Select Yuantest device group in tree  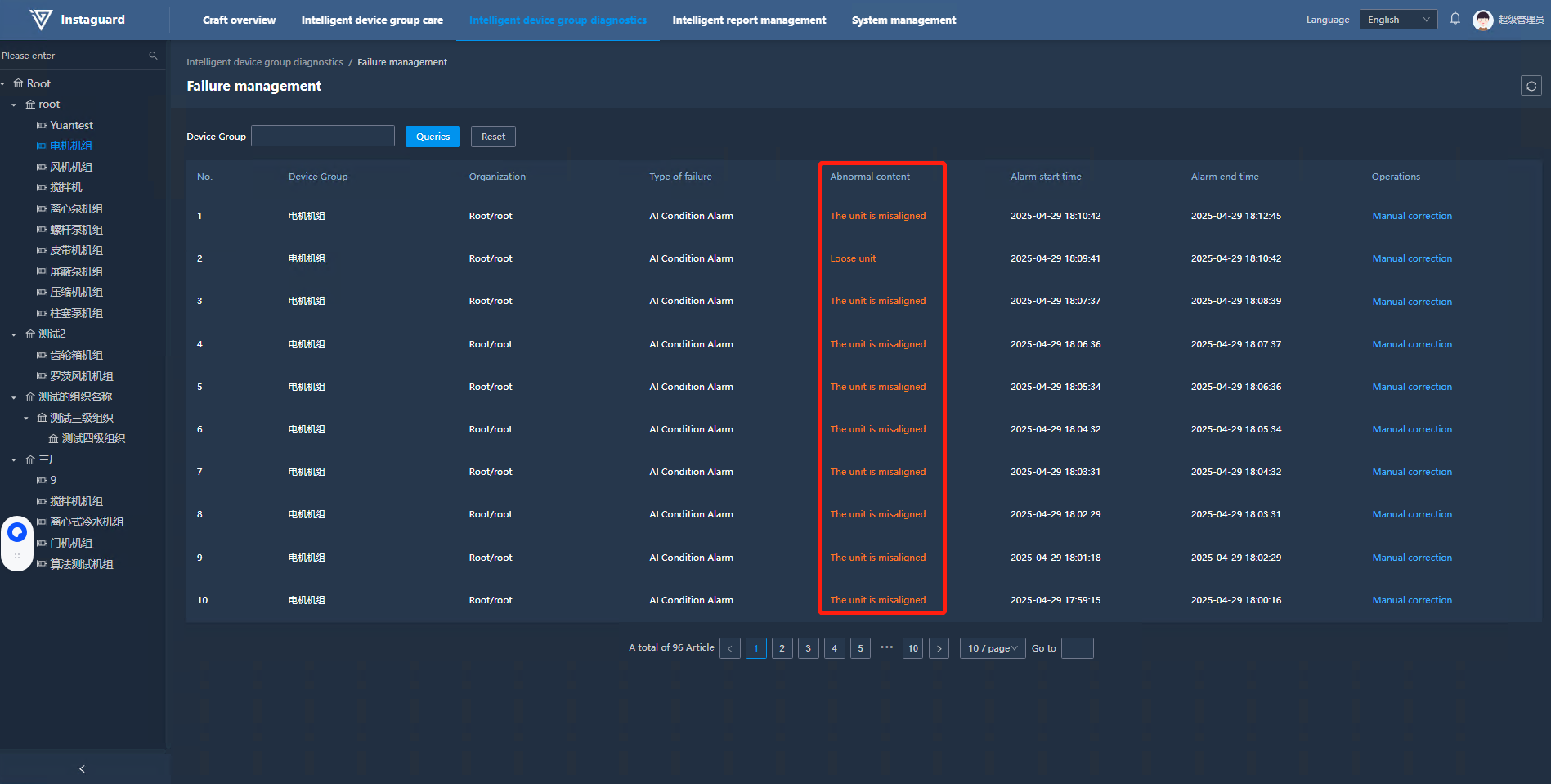click(x=71, y=125)
